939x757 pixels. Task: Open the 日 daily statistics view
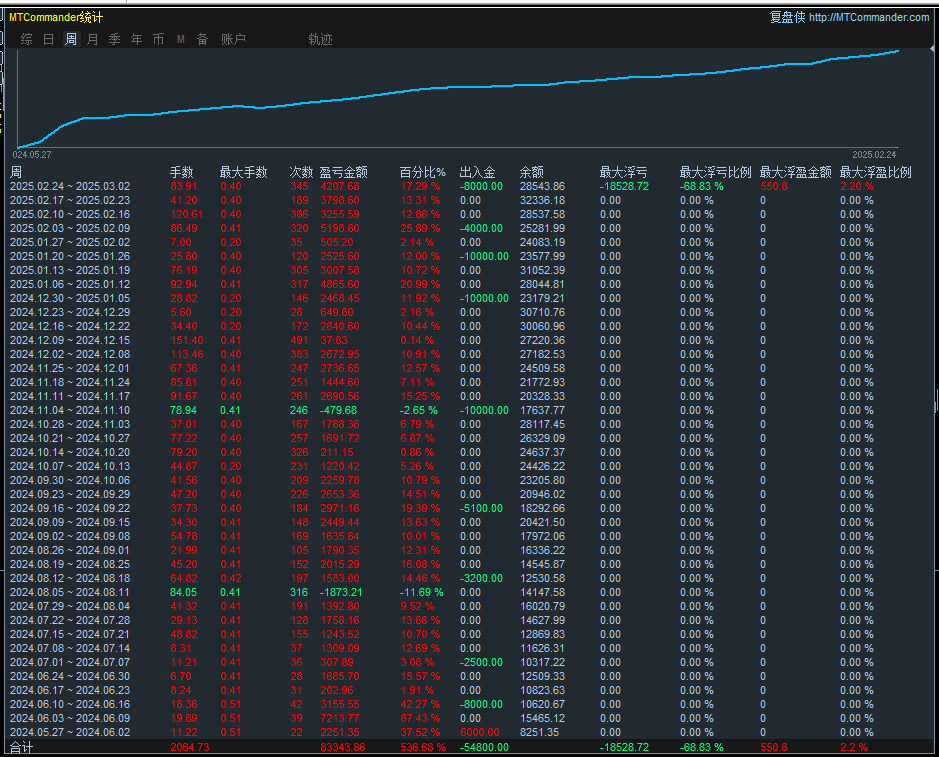(x=47, y=40)
